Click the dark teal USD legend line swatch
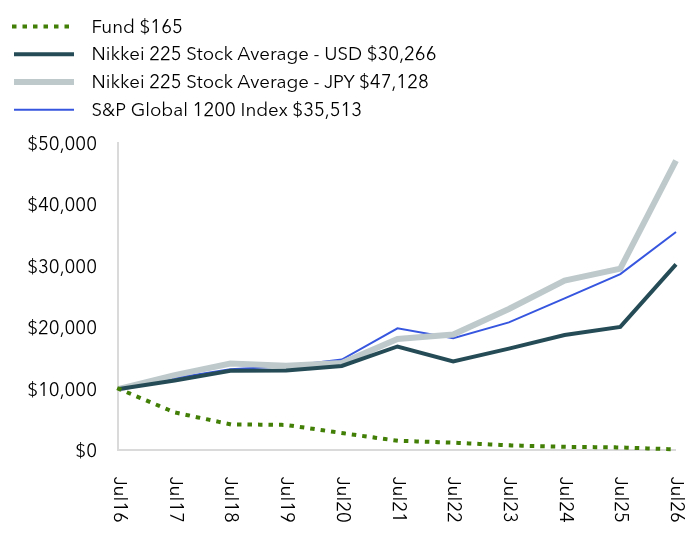Viewport: 696px width, 552px height. [x=44, y=54]
